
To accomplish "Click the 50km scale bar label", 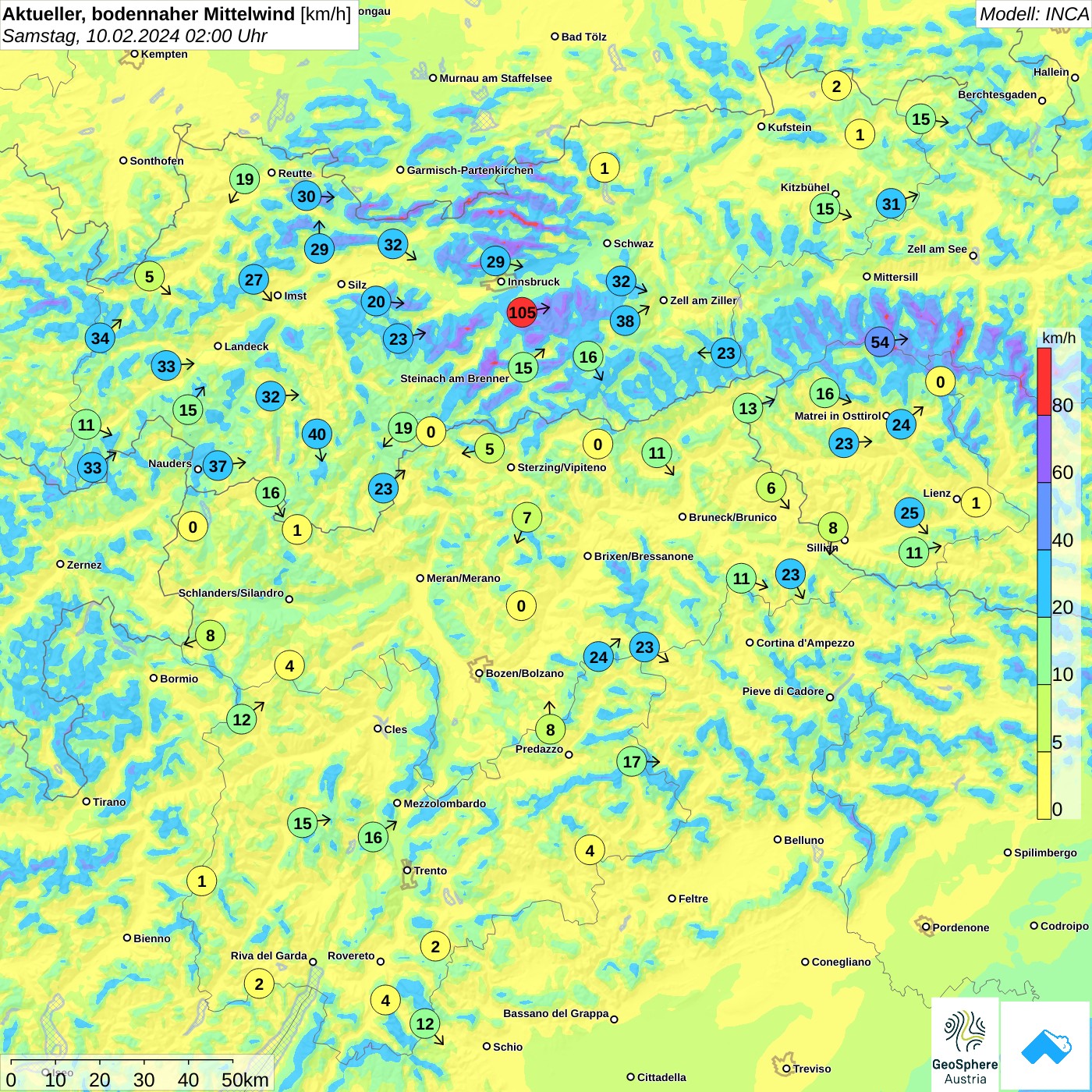I will pyautogui.click(x=245, y=1080).
